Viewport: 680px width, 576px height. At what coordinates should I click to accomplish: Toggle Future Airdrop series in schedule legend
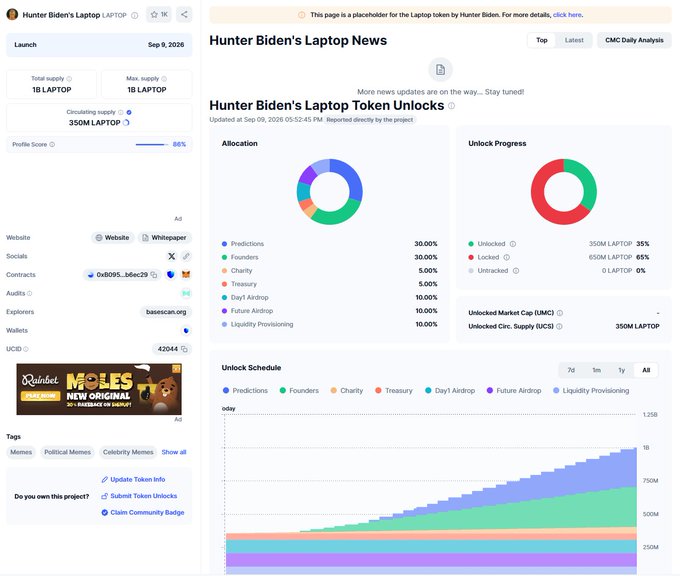(514, 390)
